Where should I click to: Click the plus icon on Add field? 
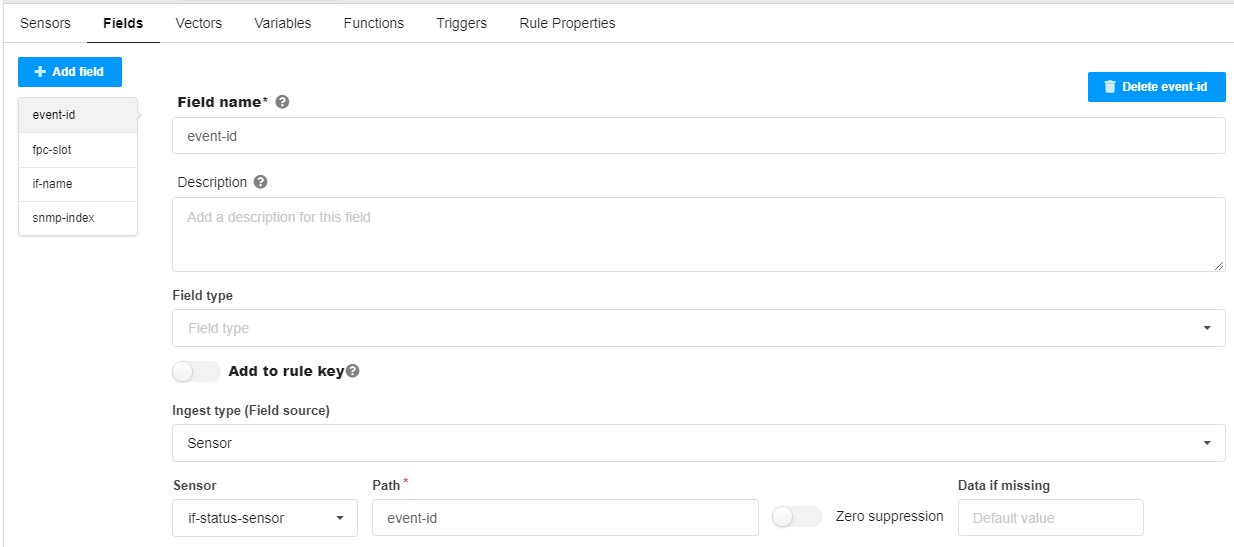click(x=40, y=72)
